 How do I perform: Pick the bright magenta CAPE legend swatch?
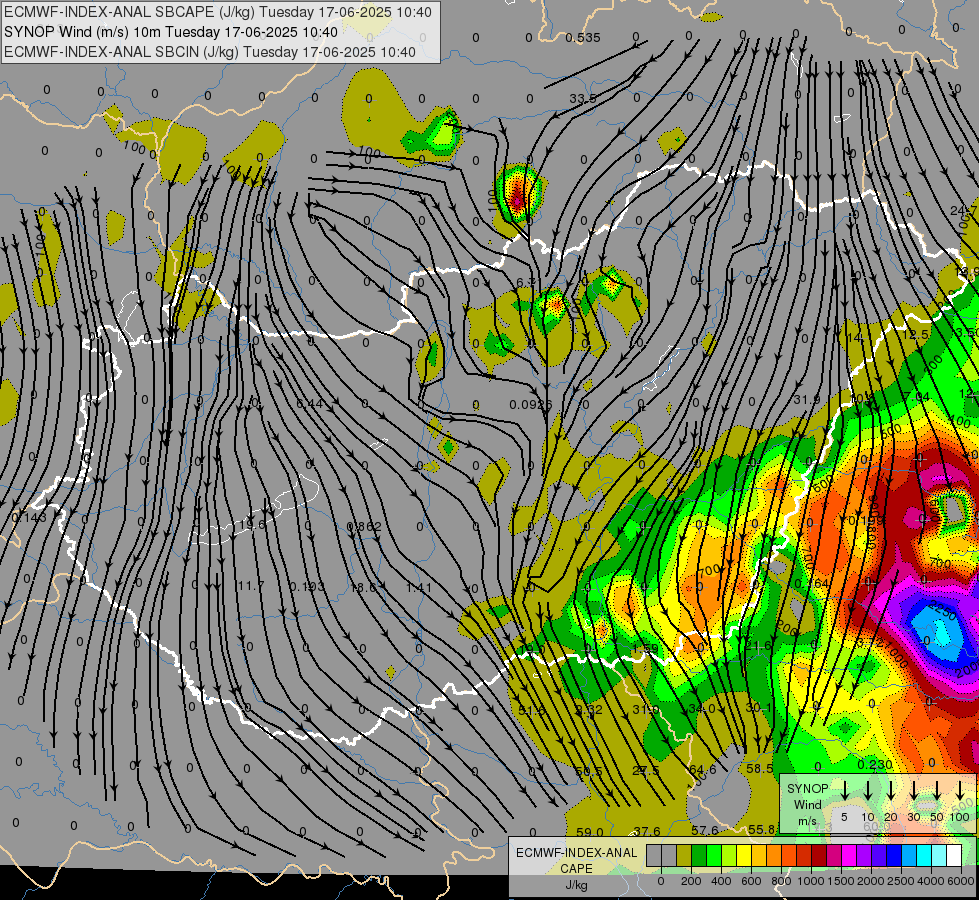849,855
